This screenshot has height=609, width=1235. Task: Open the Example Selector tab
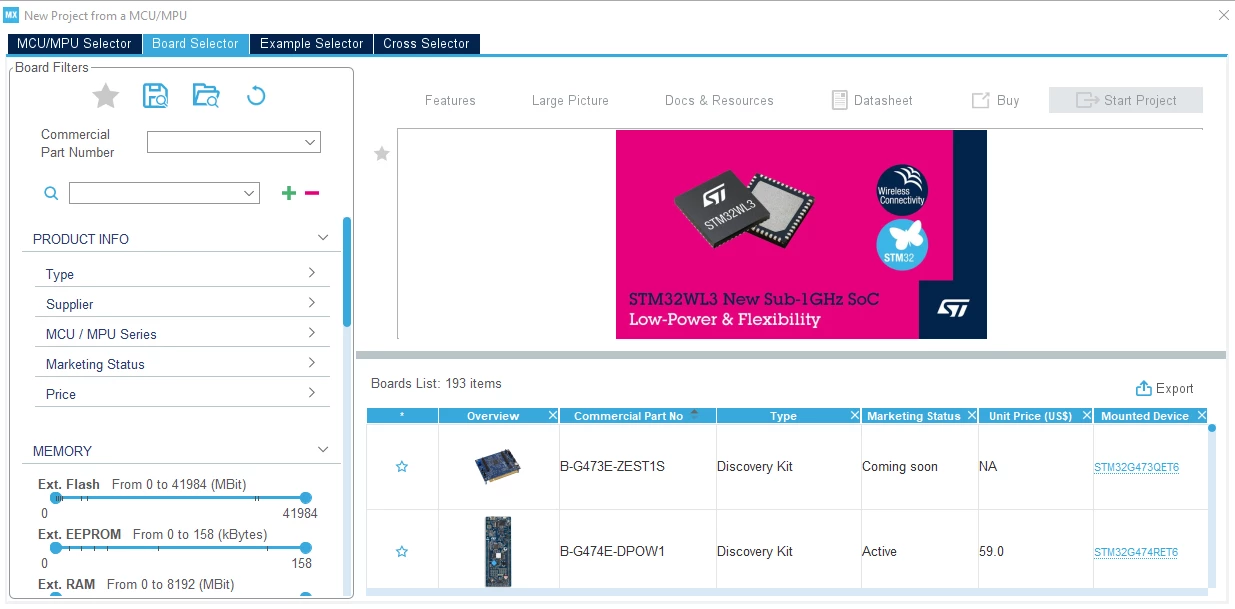(312, 44)
